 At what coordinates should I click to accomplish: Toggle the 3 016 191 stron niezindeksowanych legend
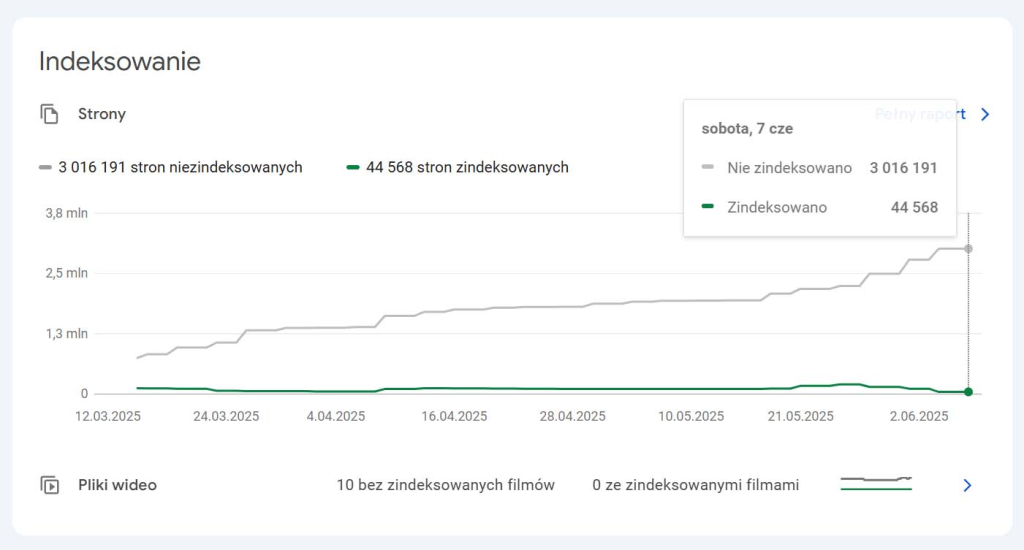180,167
